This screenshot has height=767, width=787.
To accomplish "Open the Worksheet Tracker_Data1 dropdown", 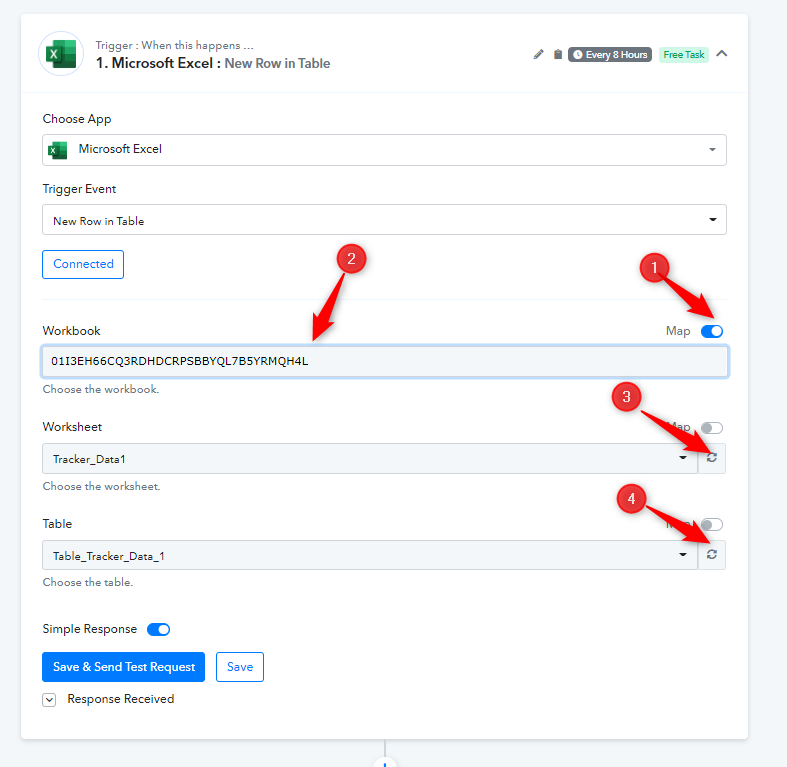I will pos(370,458).
